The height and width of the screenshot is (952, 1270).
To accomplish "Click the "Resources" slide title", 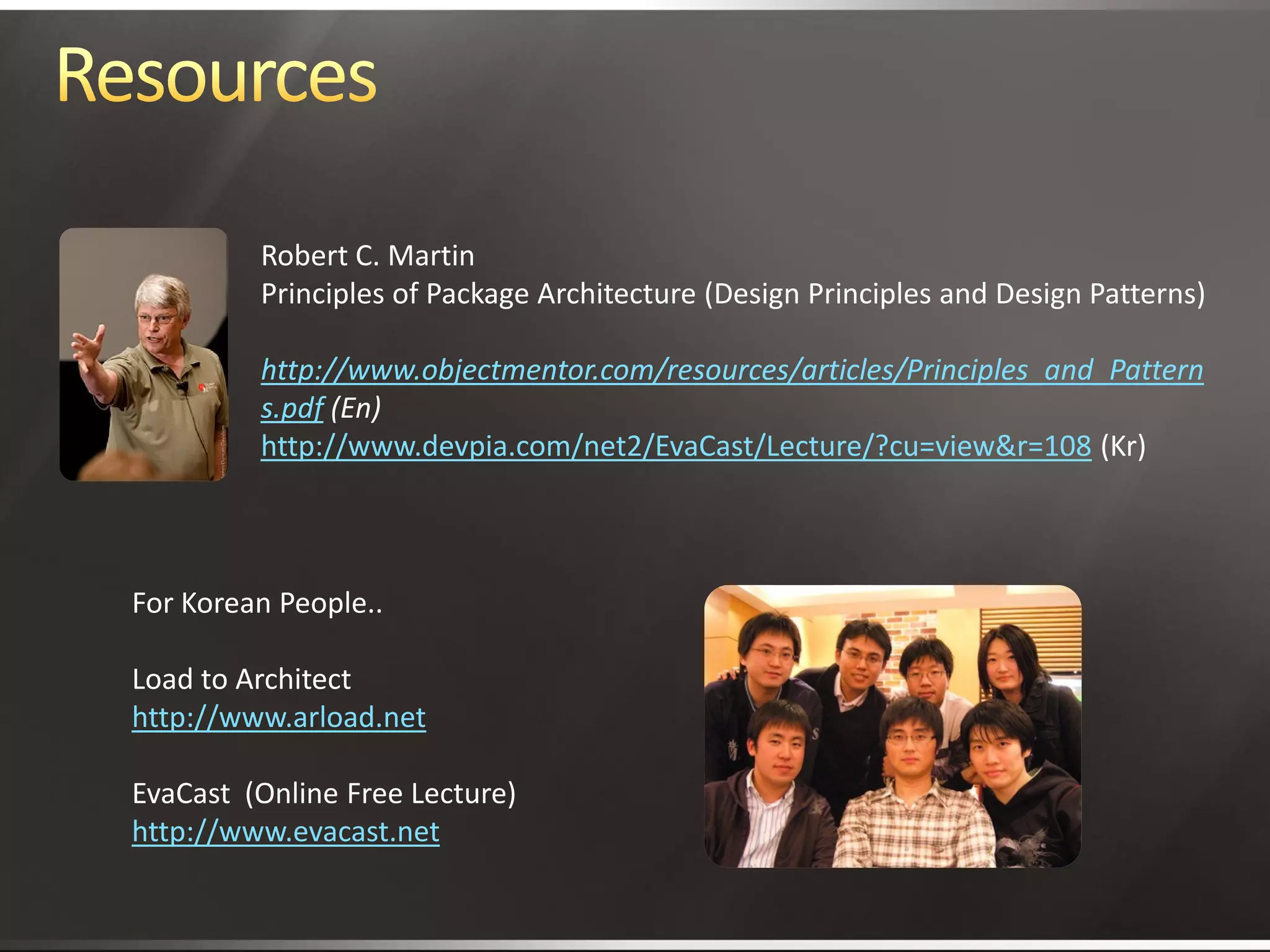I will (216, 76).
